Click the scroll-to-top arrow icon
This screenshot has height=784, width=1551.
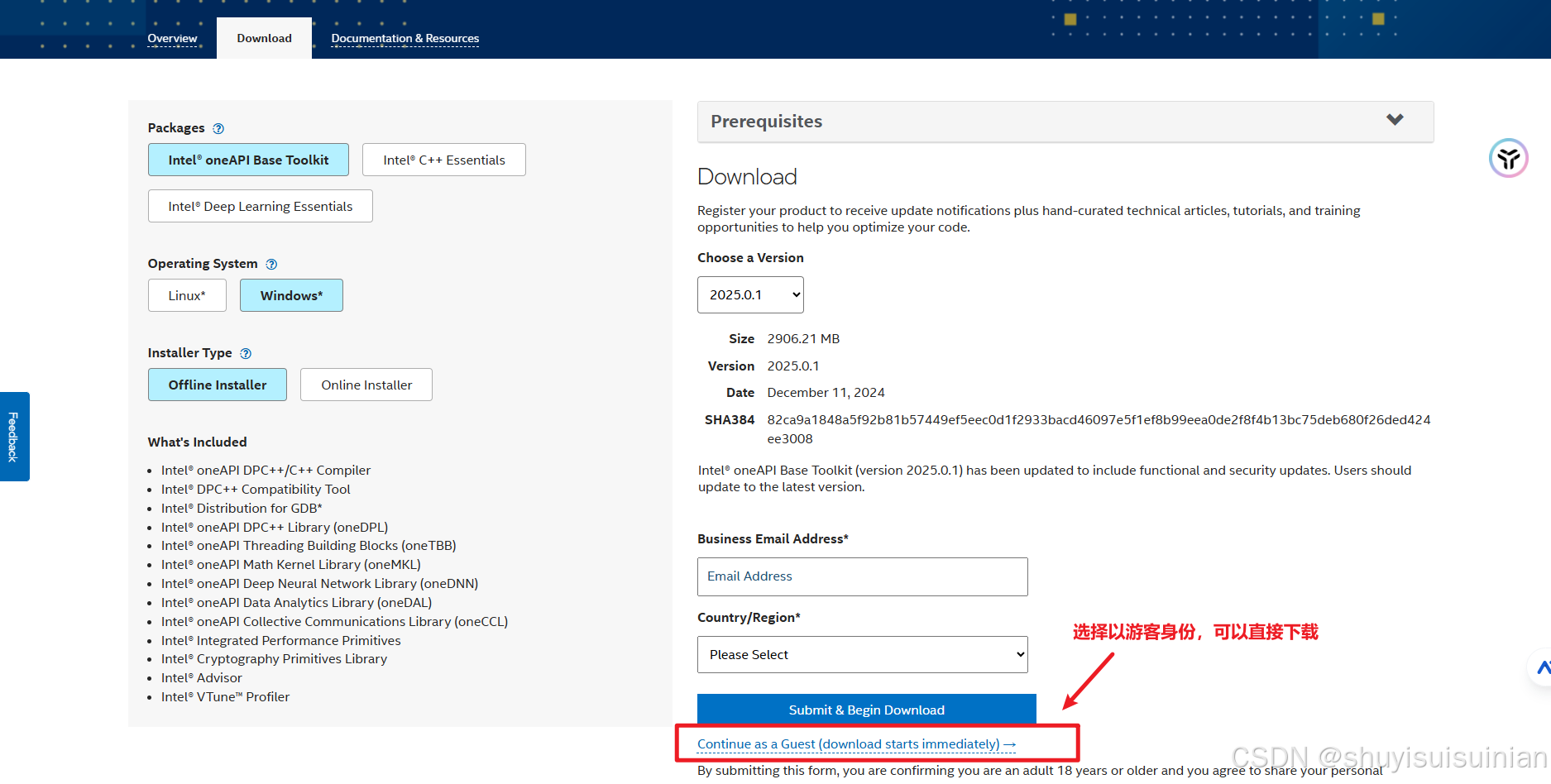click(1543, 667)
